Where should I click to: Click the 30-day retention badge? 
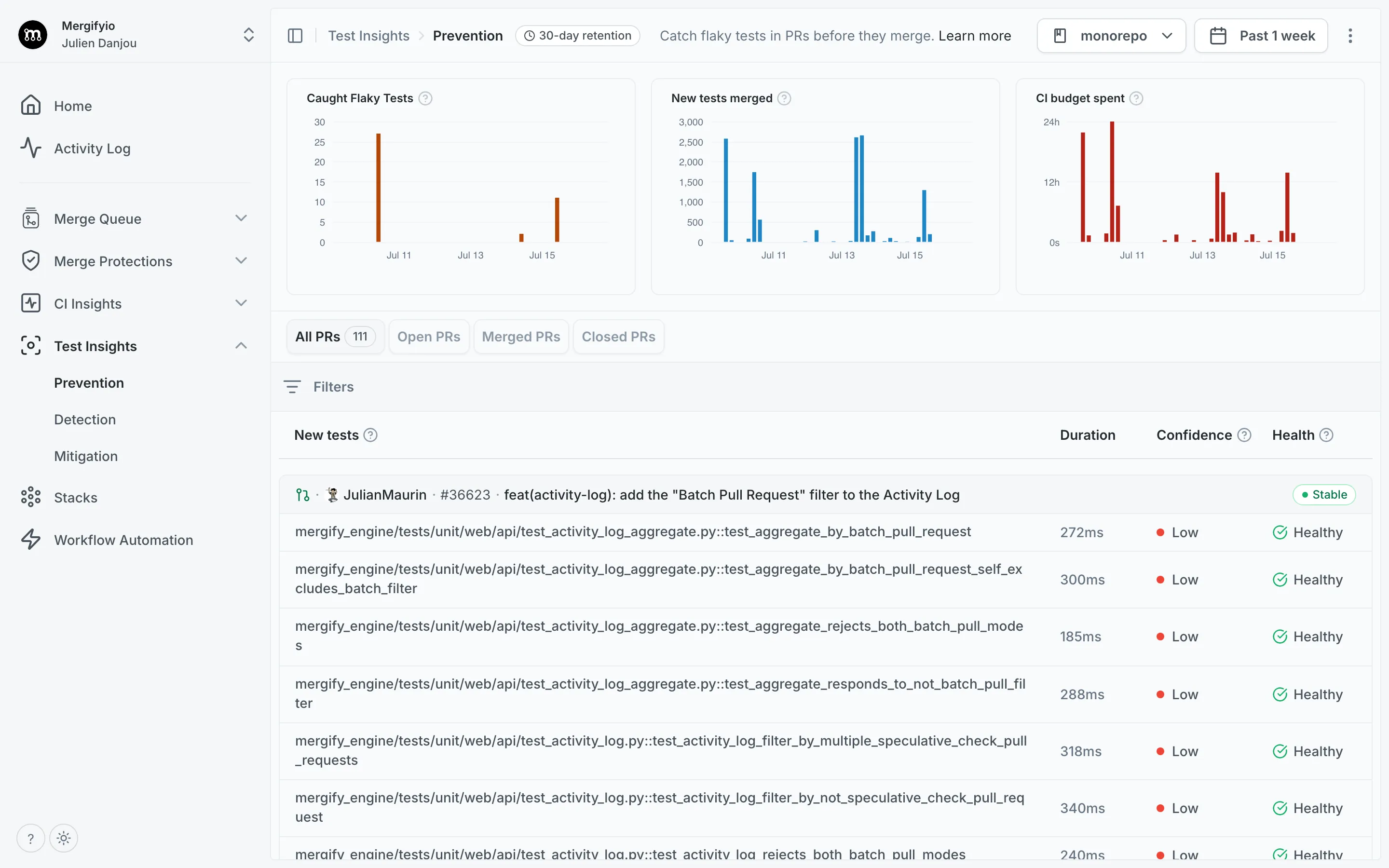tap(577, 36)
